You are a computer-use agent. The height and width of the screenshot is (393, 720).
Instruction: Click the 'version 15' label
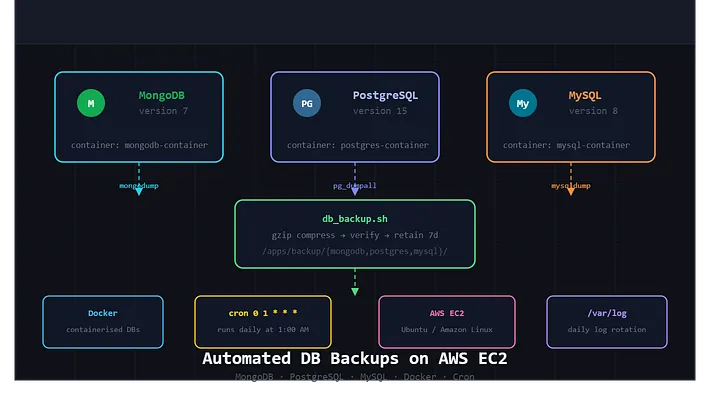coord(380,111)
